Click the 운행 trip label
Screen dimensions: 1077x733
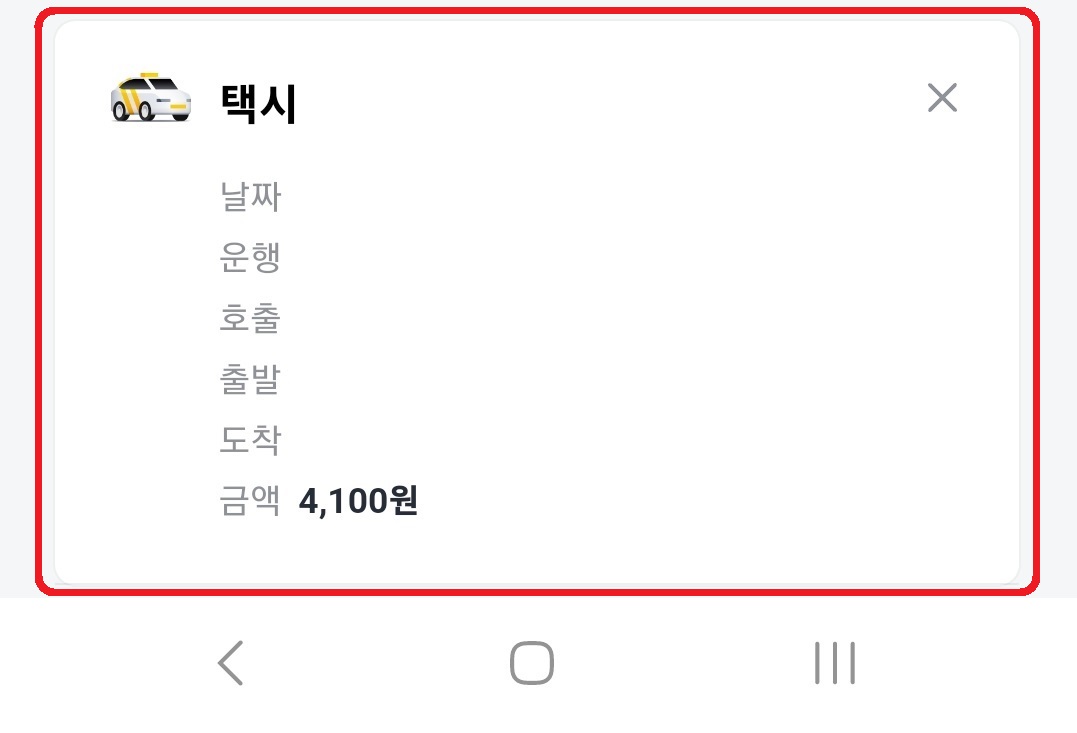click(x=249, y=257)
